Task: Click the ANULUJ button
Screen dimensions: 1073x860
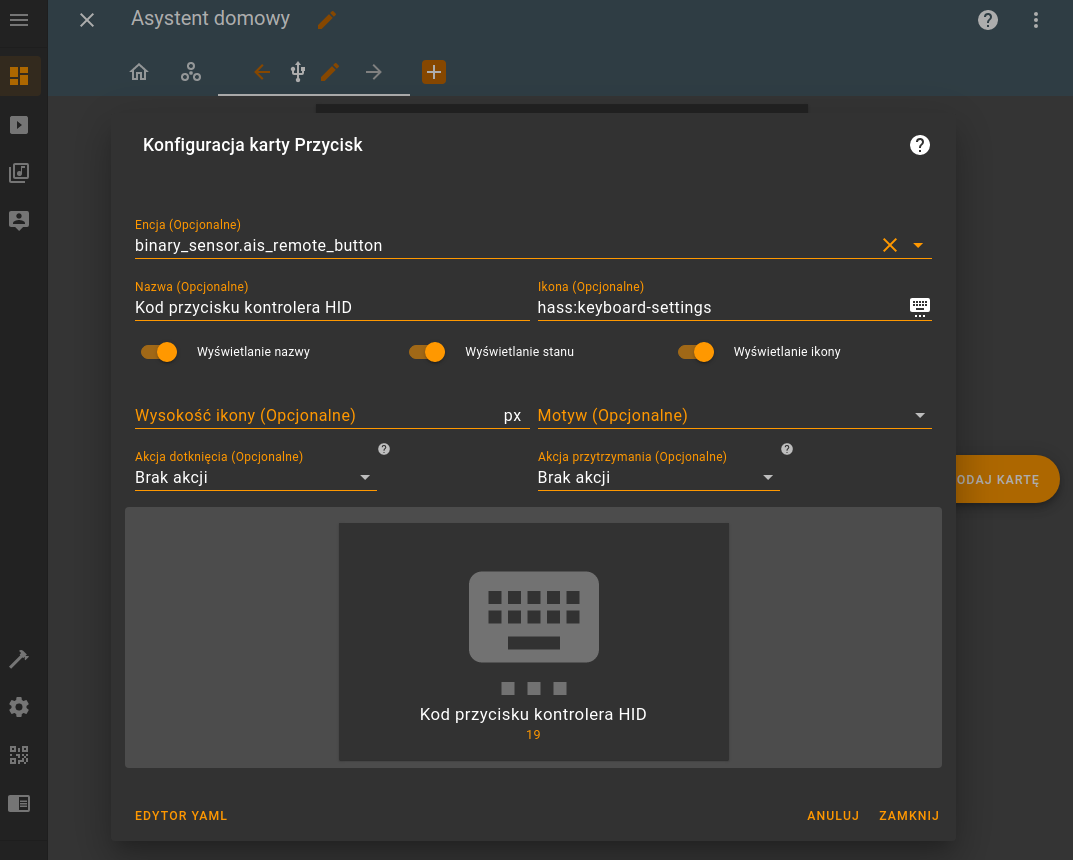Action: pos(833,816)
